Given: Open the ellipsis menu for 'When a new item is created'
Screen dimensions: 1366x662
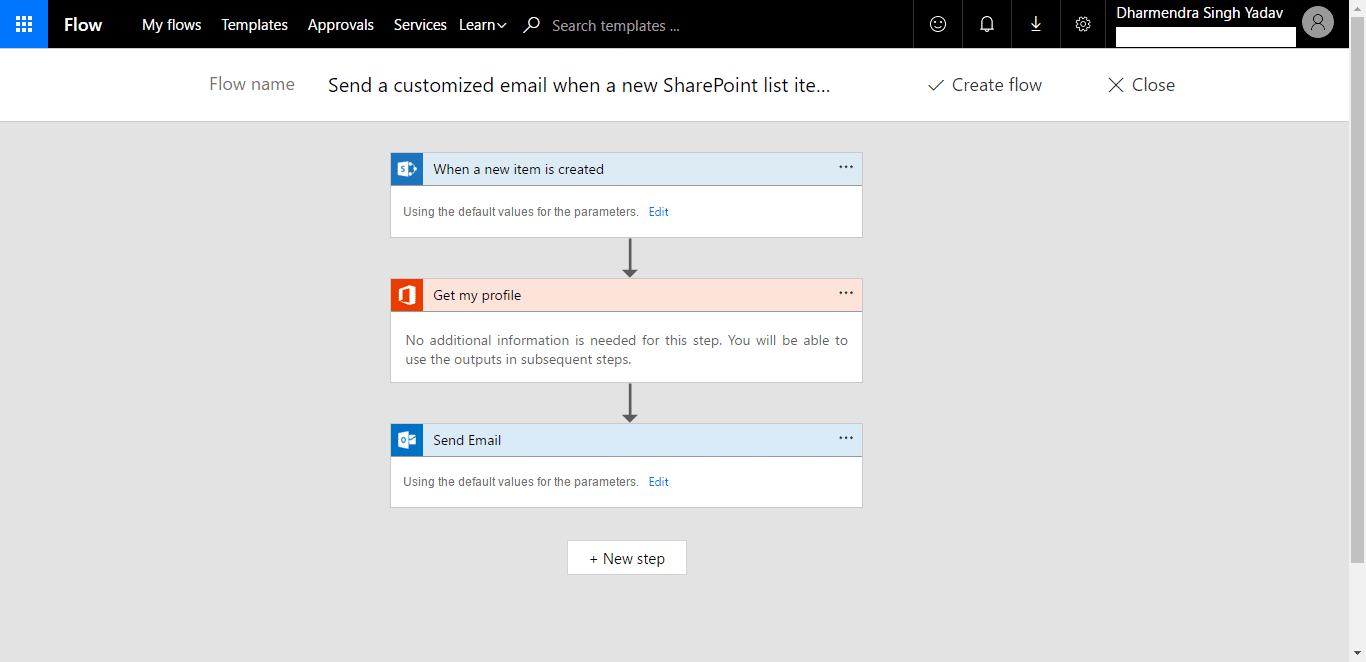Looking at the screenshot, I should 846,167.
